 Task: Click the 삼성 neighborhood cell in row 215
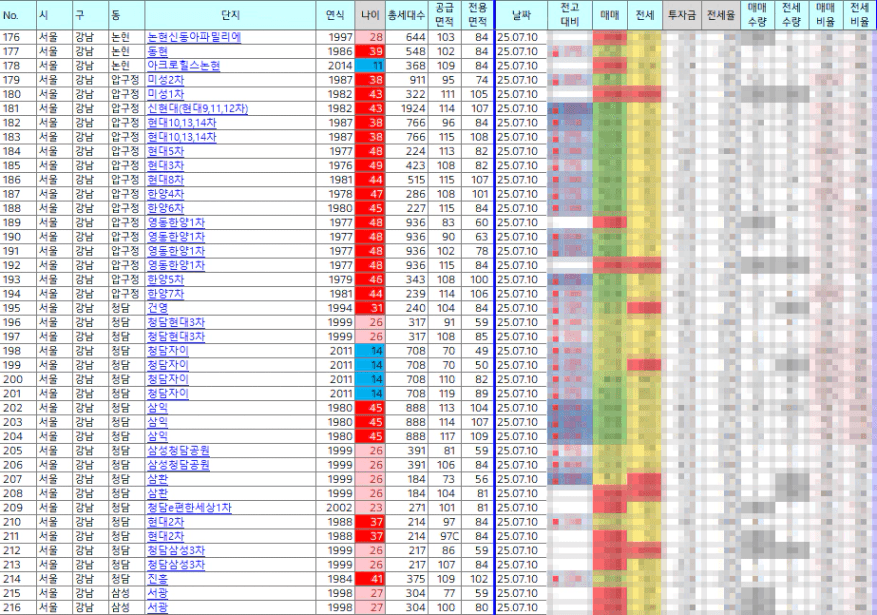tap(126, 593)
